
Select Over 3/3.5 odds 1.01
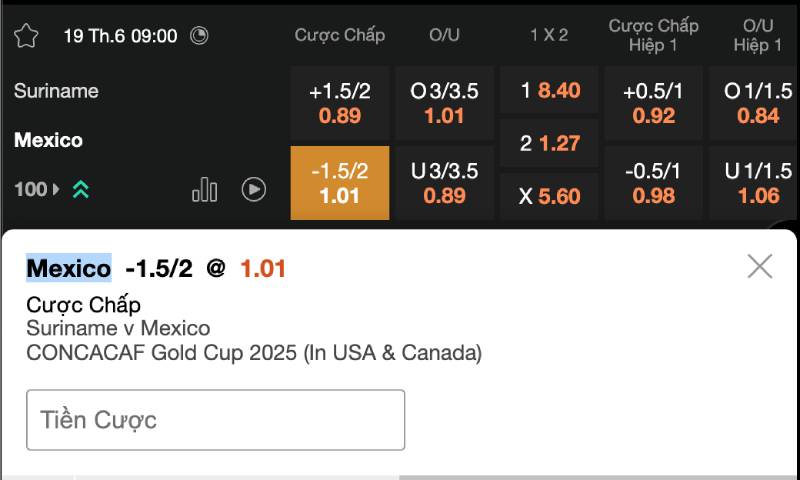click(444, 103)
